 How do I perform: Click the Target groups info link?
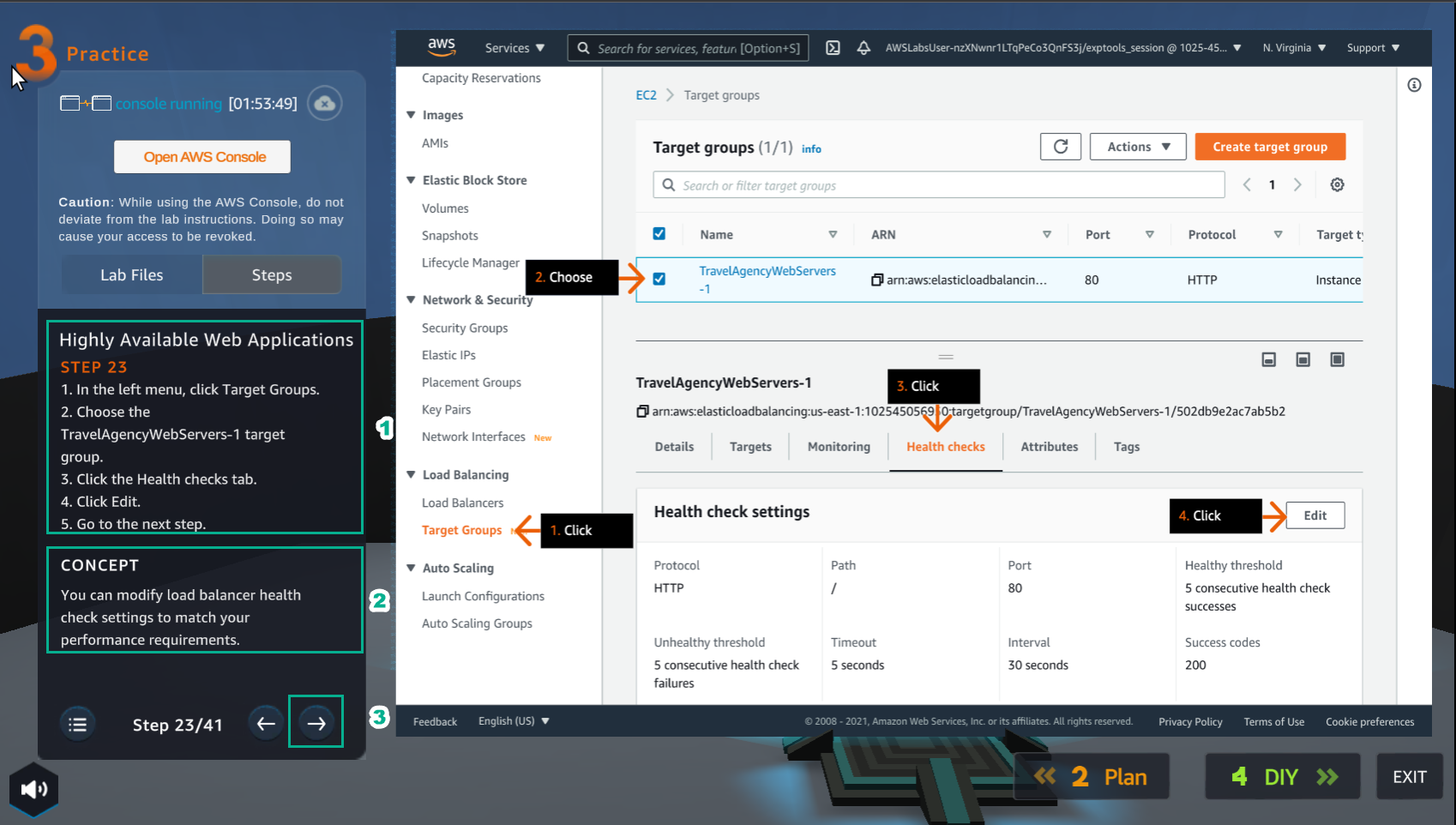click(811, 148)
